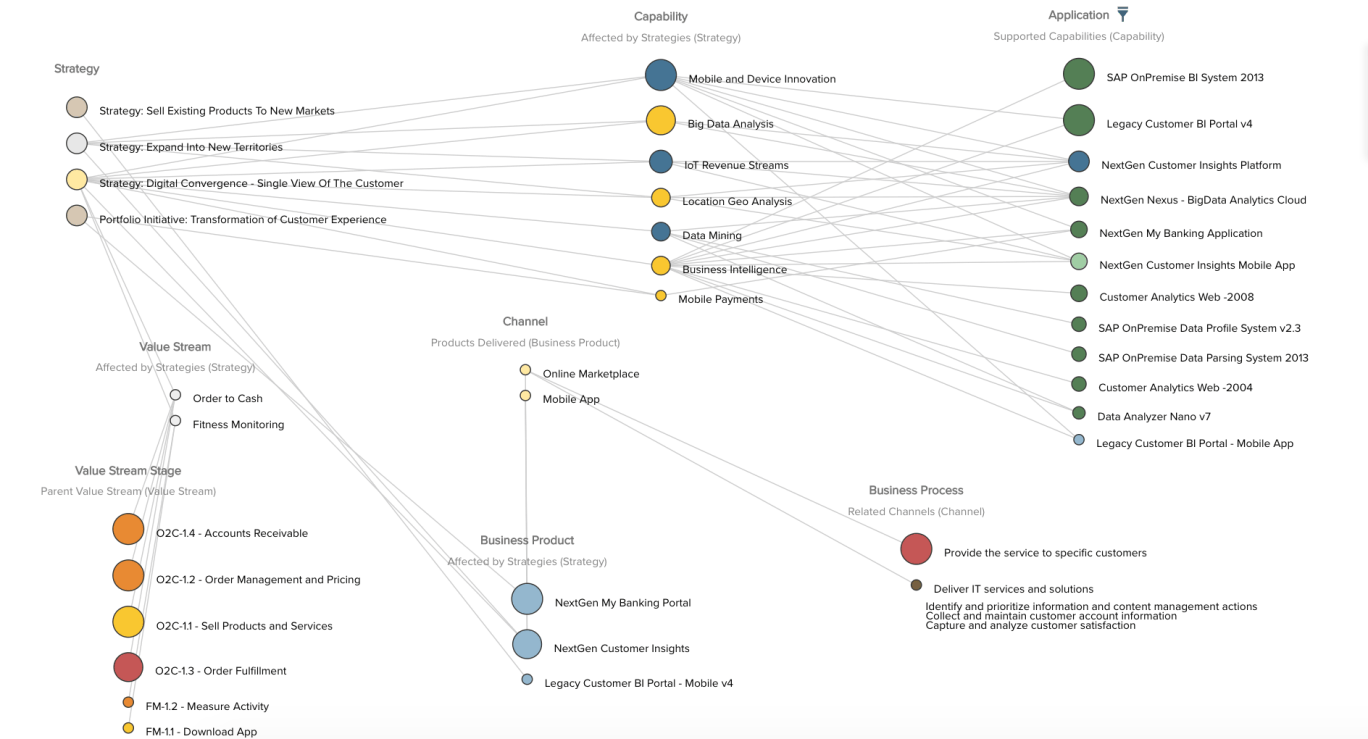The height and width of the screenshot is (739, 1368).
Task: Click the Customer Analytics Web -2004 node
Action: pos(1079,384)
